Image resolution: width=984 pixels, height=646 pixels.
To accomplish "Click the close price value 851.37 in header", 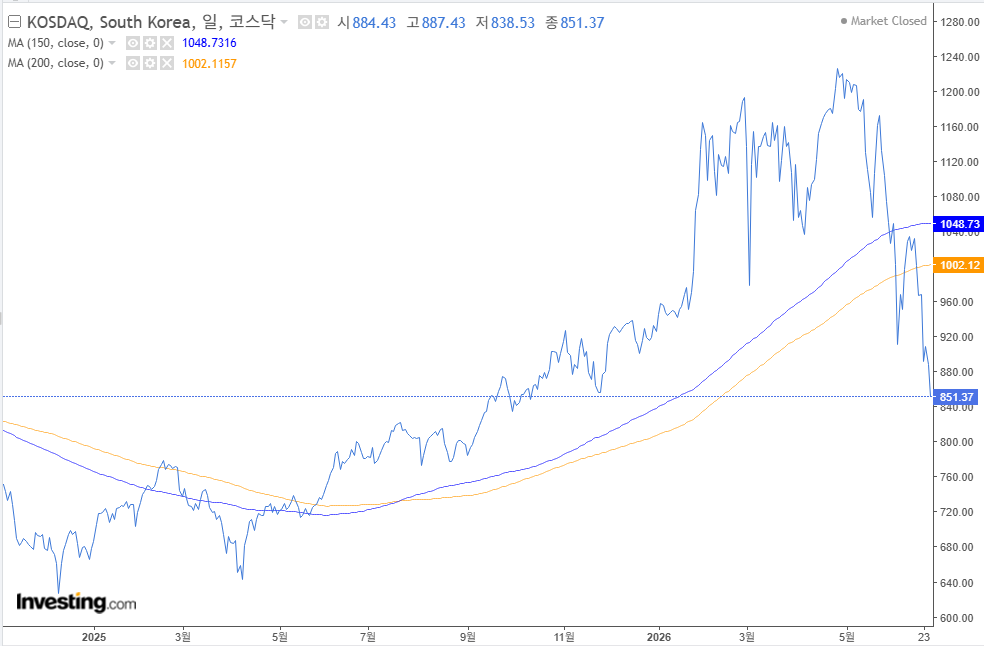I will tap(582, 23).
